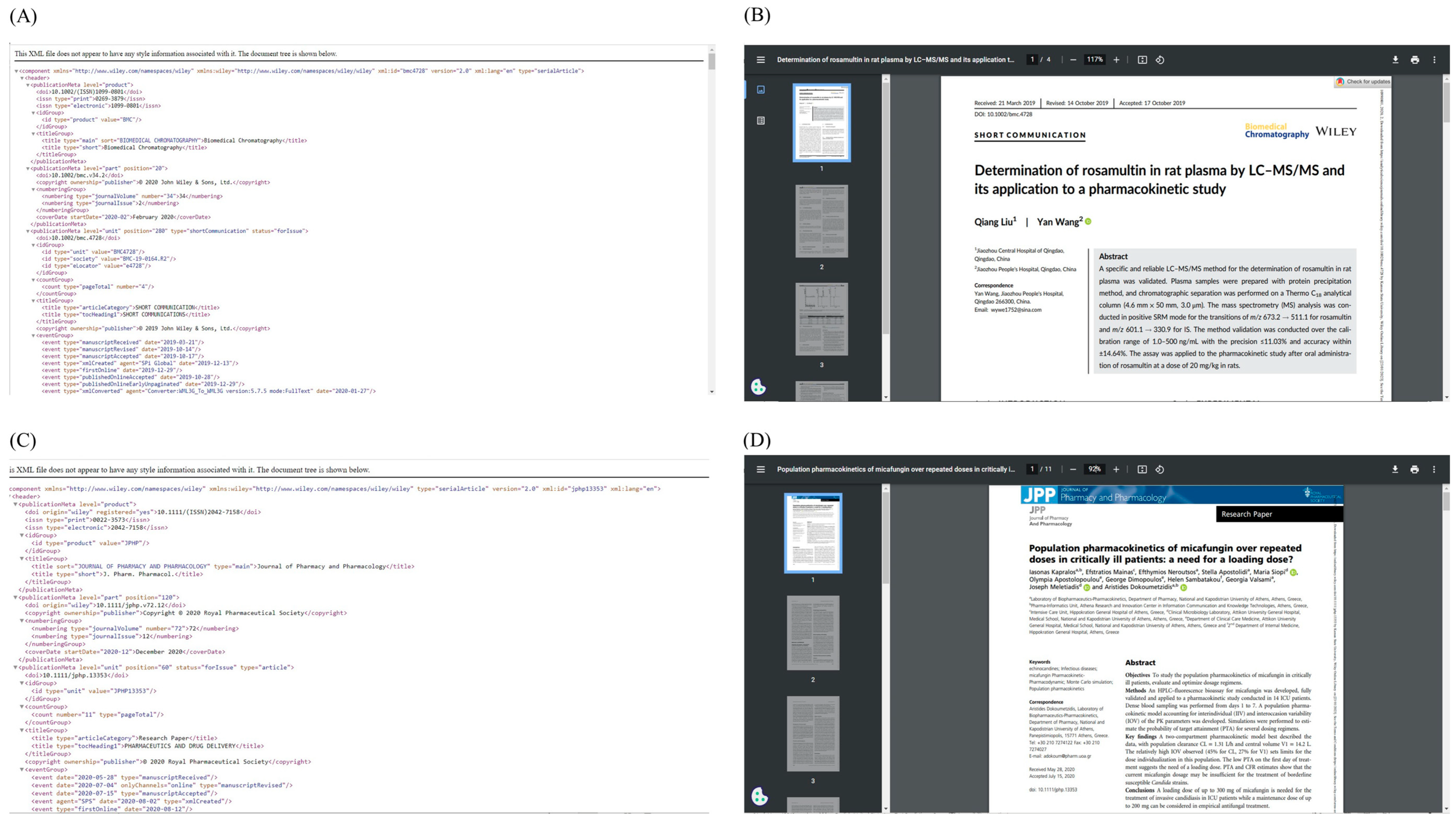Zoom in on the 117% PDF viewer

click(1116, 60)
